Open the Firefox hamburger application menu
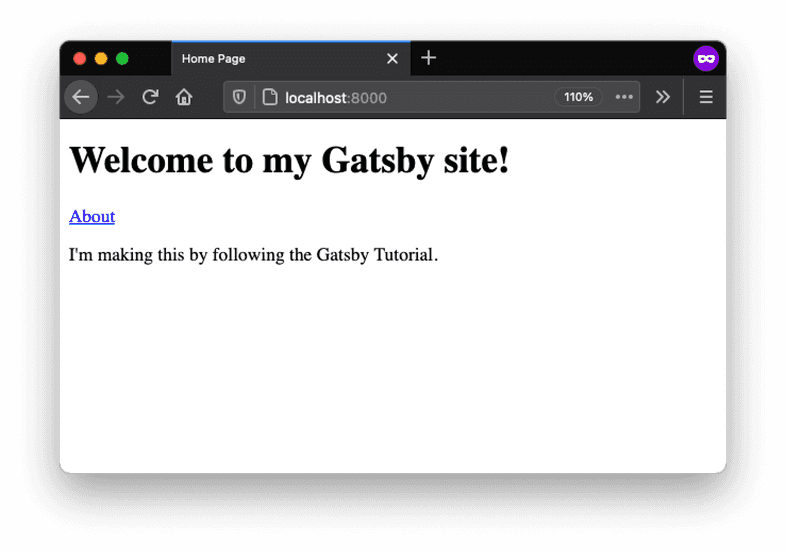786x552 pixels. point(706,97)
